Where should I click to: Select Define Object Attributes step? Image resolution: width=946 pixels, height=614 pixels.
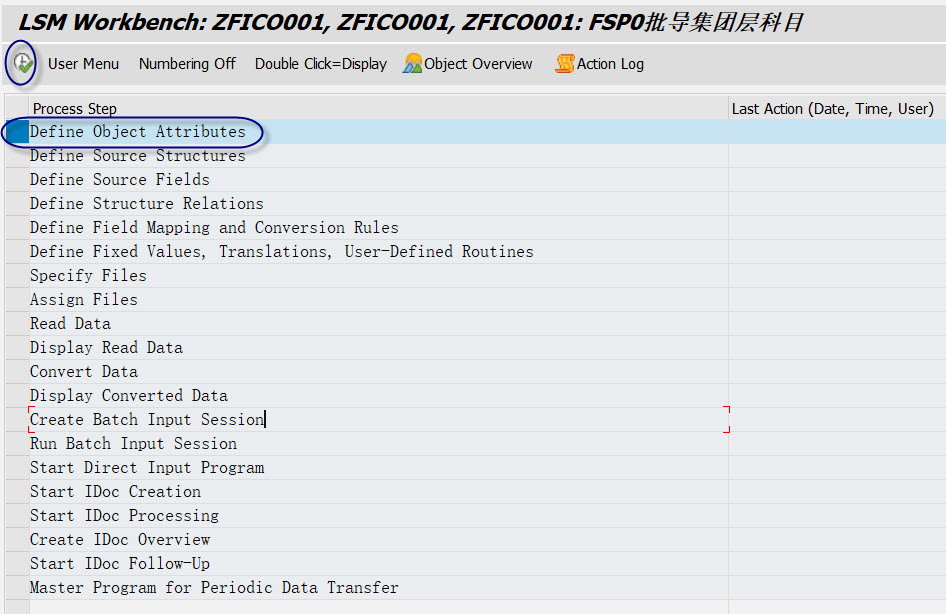pyautogui.click(x=136, y=131)
